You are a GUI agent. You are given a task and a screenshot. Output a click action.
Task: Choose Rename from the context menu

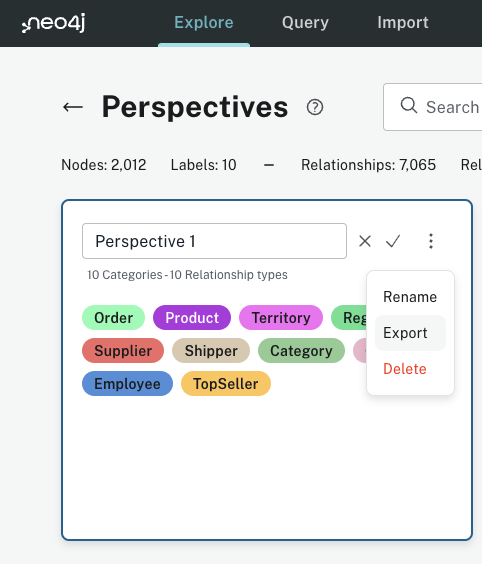point(410,297)
